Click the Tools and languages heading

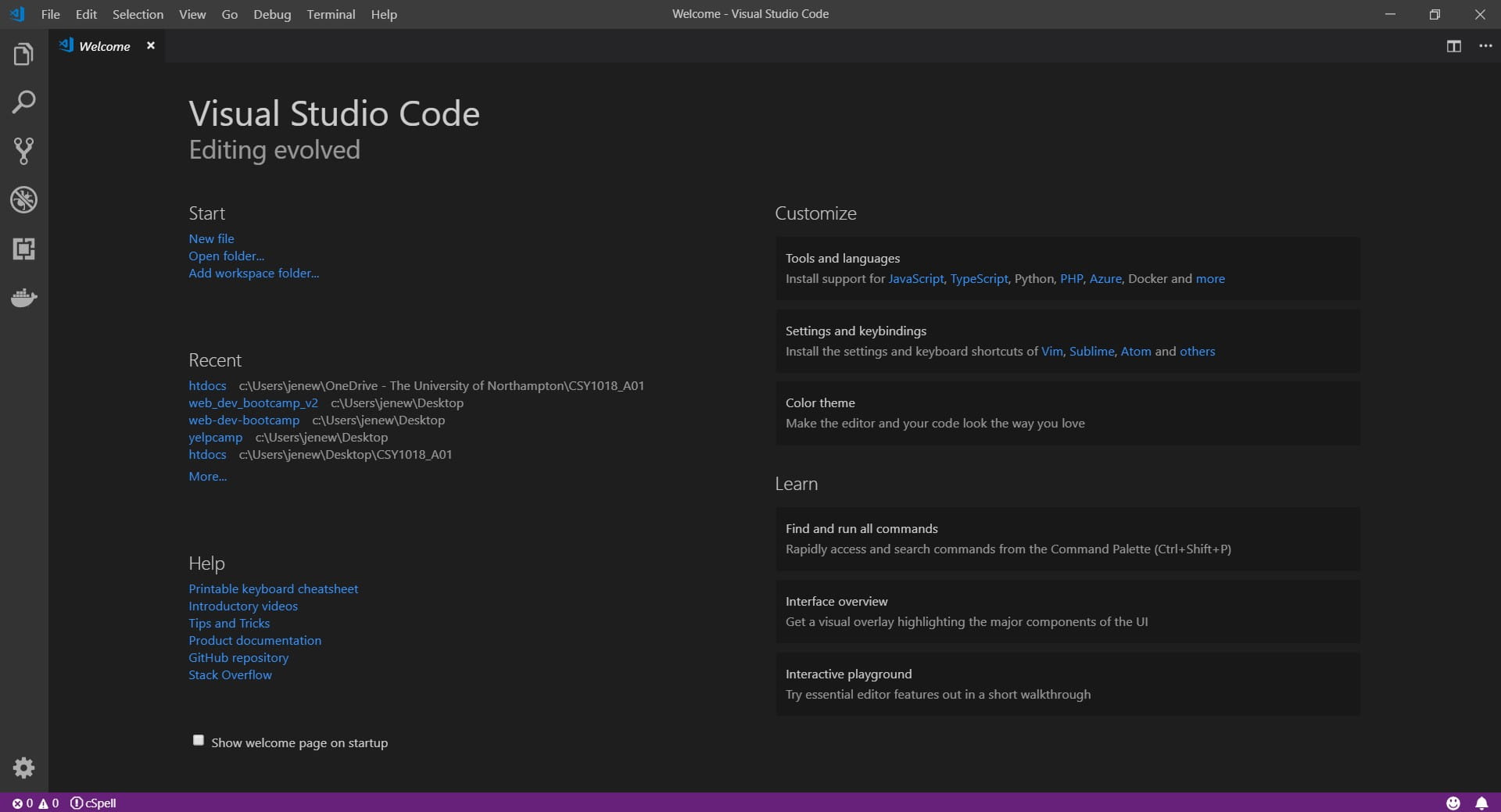click(843, 258)
